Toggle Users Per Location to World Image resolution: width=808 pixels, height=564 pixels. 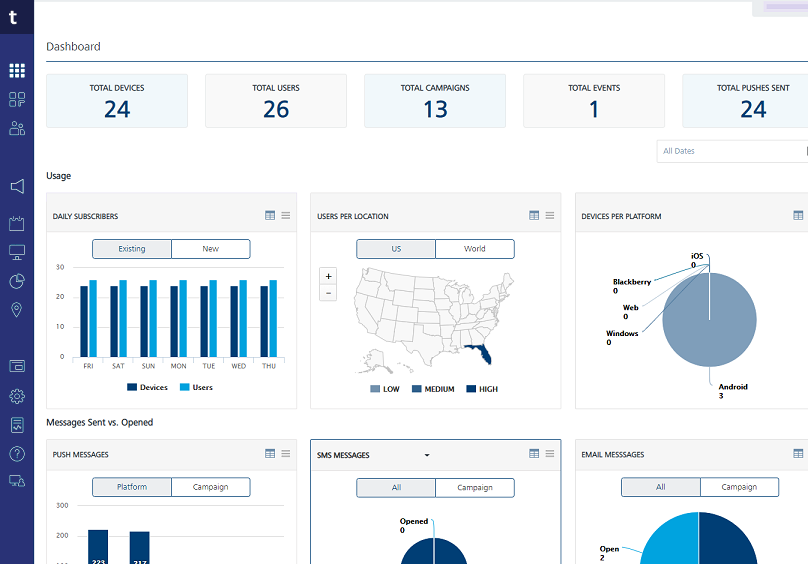coord(475,248)
